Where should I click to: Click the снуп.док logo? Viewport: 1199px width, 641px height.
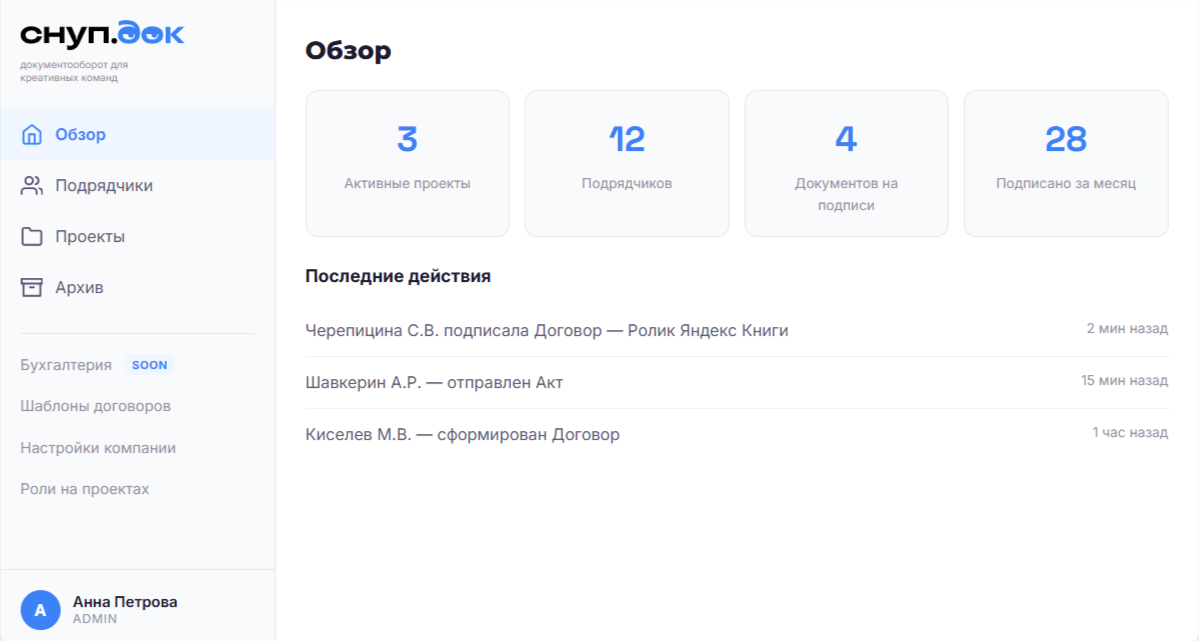(100, 33)
